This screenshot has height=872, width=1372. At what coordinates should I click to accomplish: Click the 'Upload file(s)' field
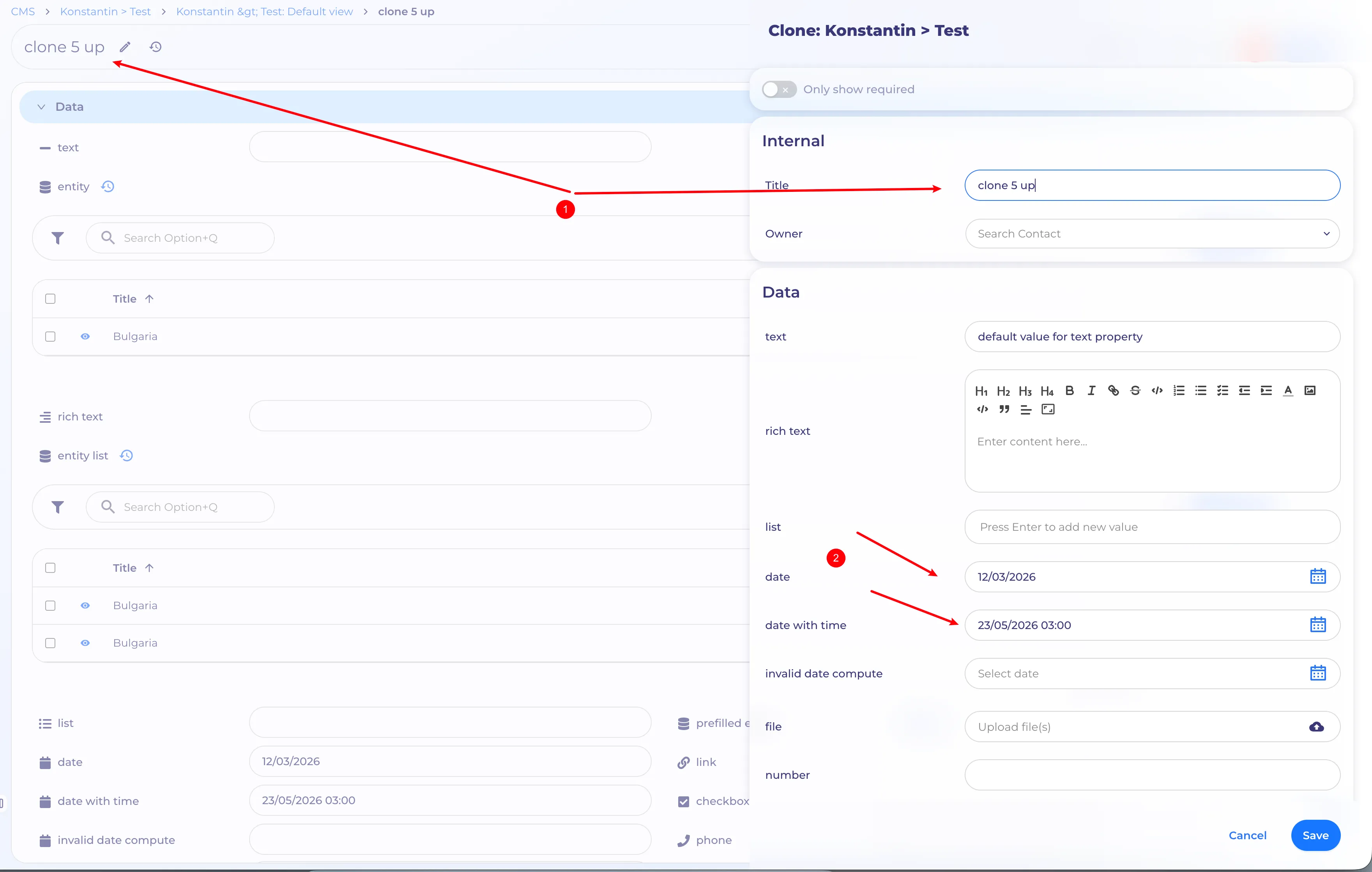[1152, 727]
